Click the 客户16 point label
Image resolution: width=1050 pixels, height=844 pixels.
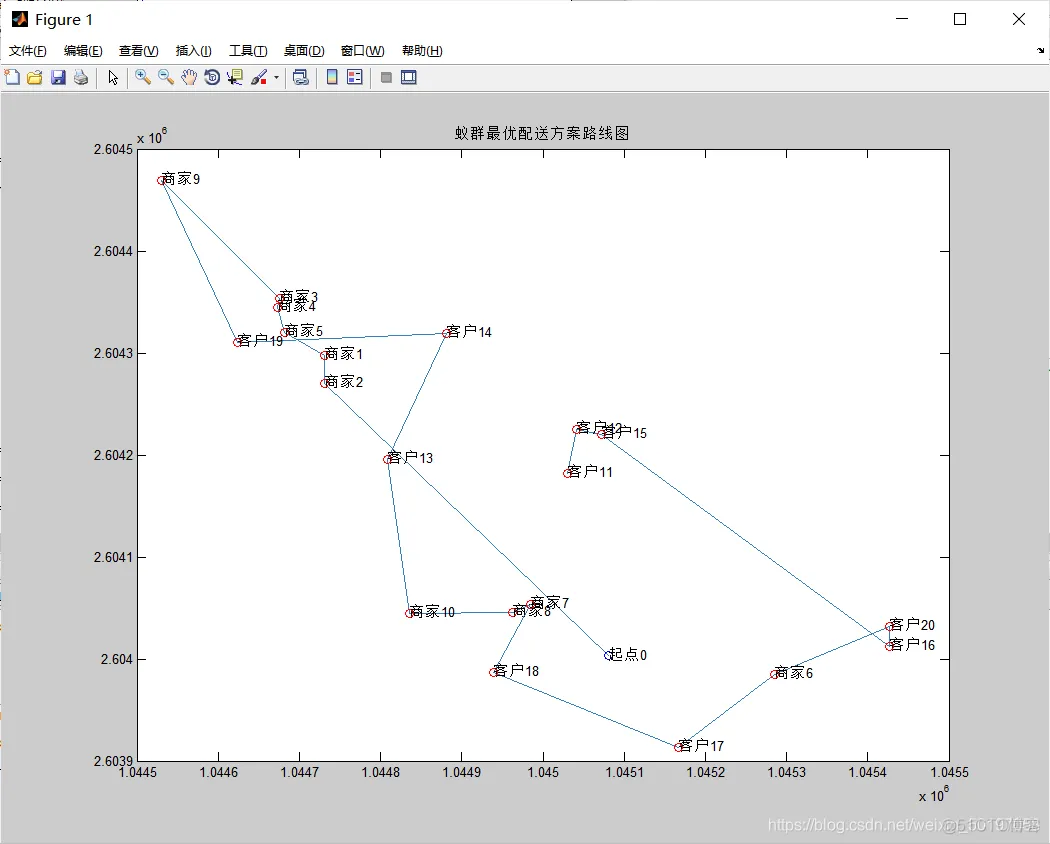(912, 645)
